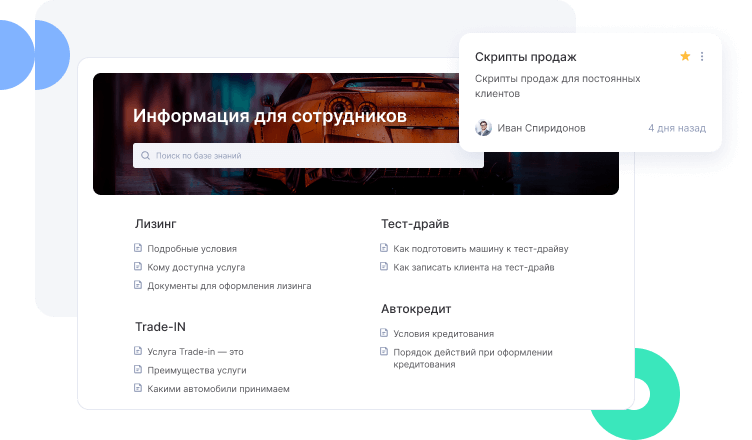Click document icon beside Преимущества услуги

click(138, 369)
